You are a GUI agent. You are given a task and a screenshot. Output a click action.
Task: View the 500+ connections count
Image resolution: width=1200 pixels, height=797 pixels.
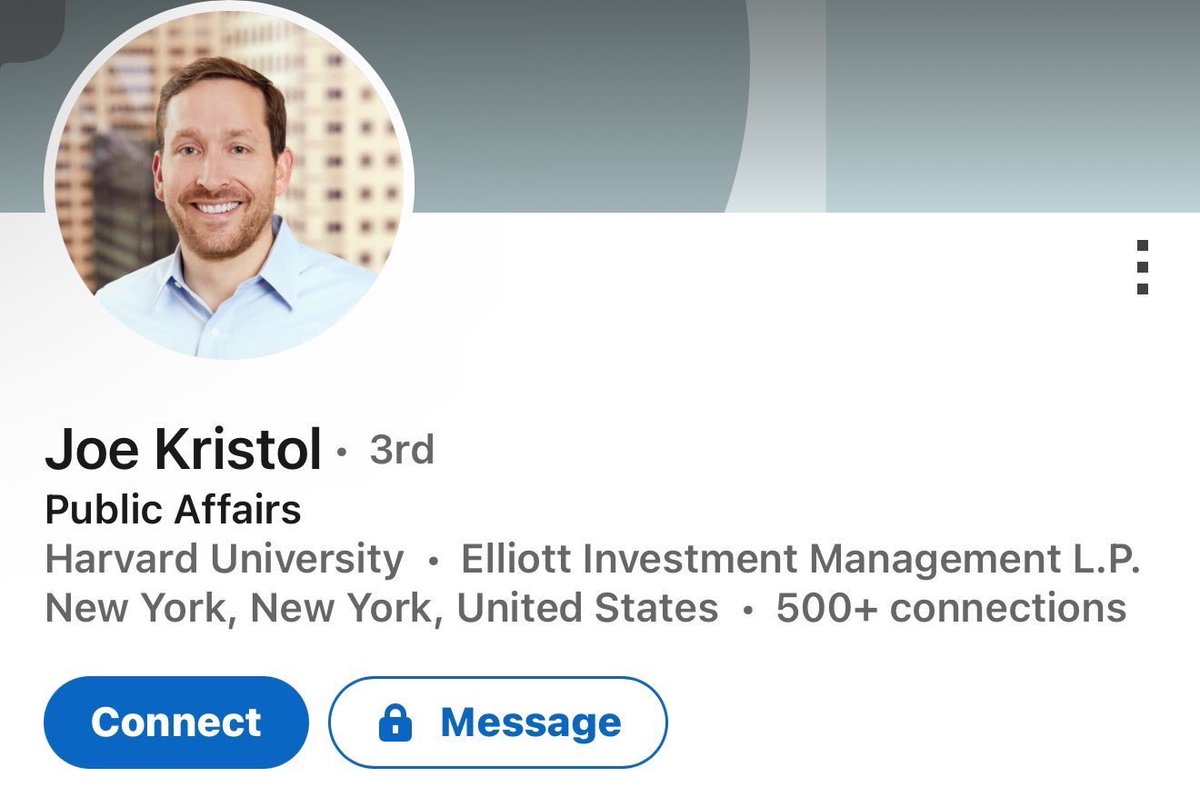(951, 608)
